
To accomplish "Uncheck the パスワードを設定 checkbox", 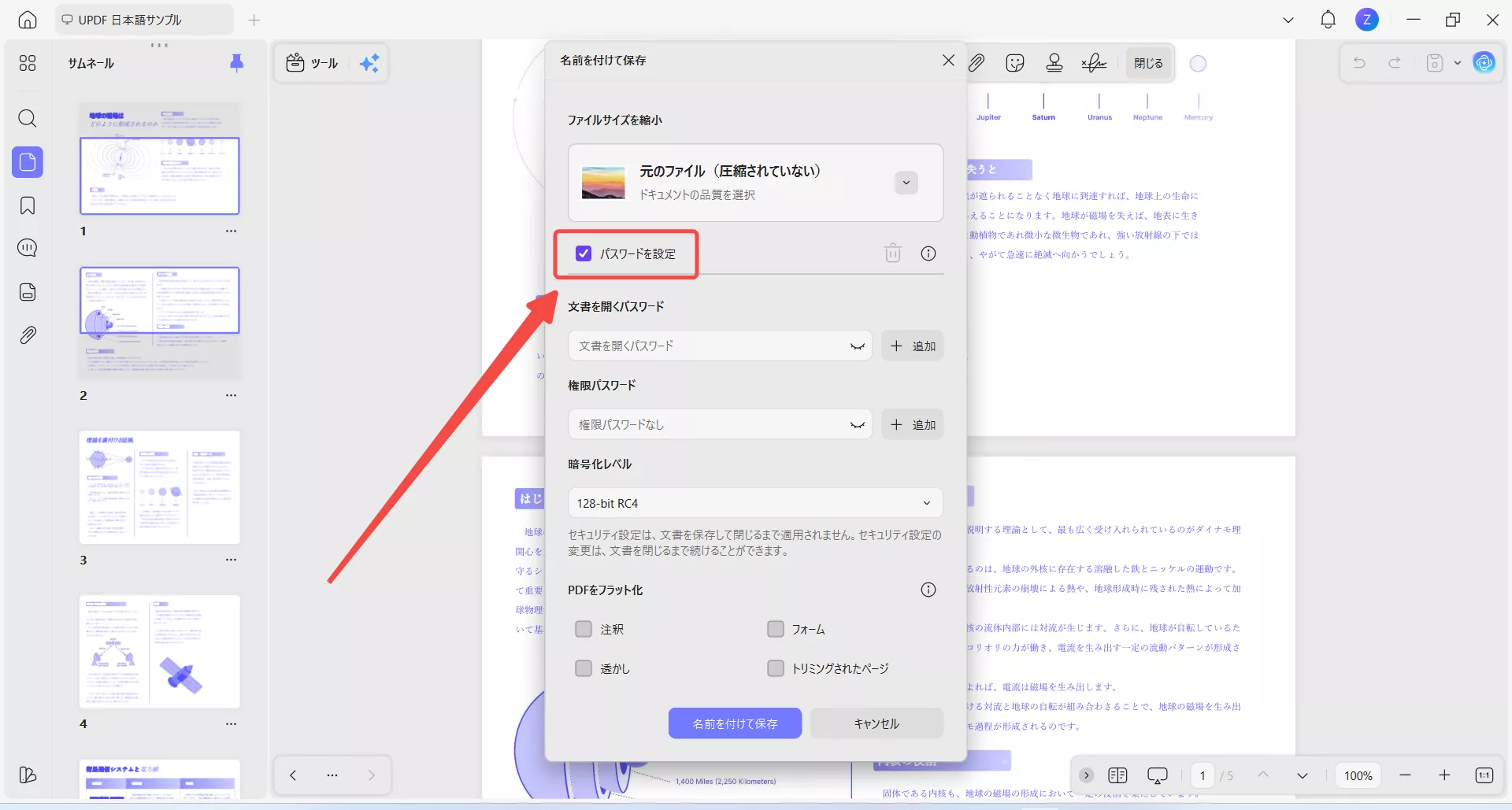I will click(x=583, y=253).
